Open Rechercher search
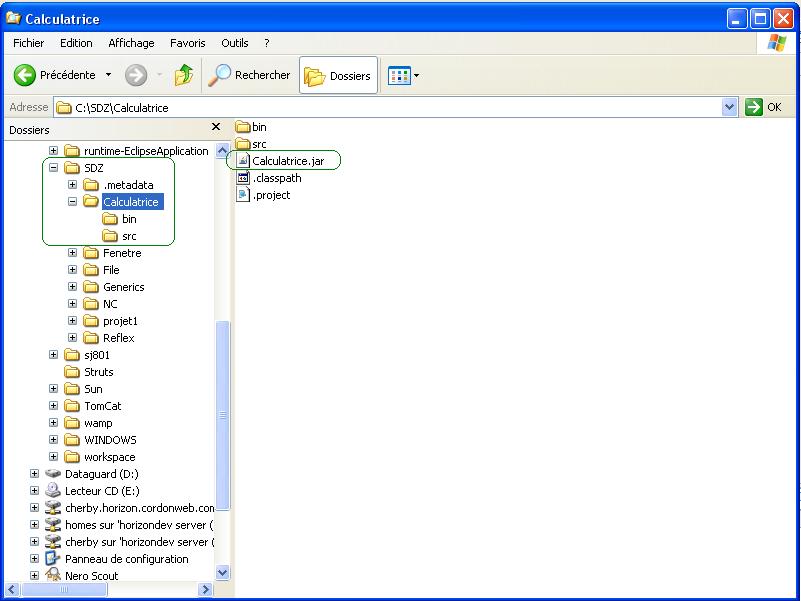This screenshot has height=601, width=801. tap(250, 75)
